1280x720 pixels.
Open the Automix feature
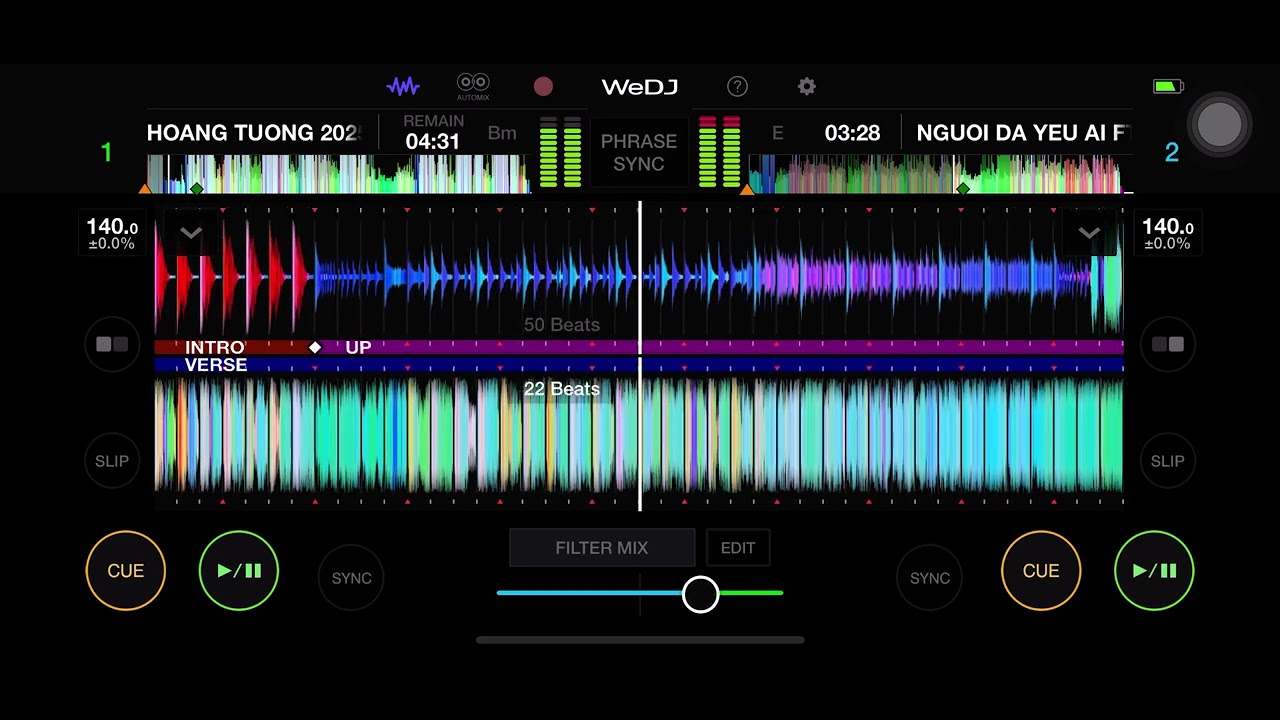point(473,87)
